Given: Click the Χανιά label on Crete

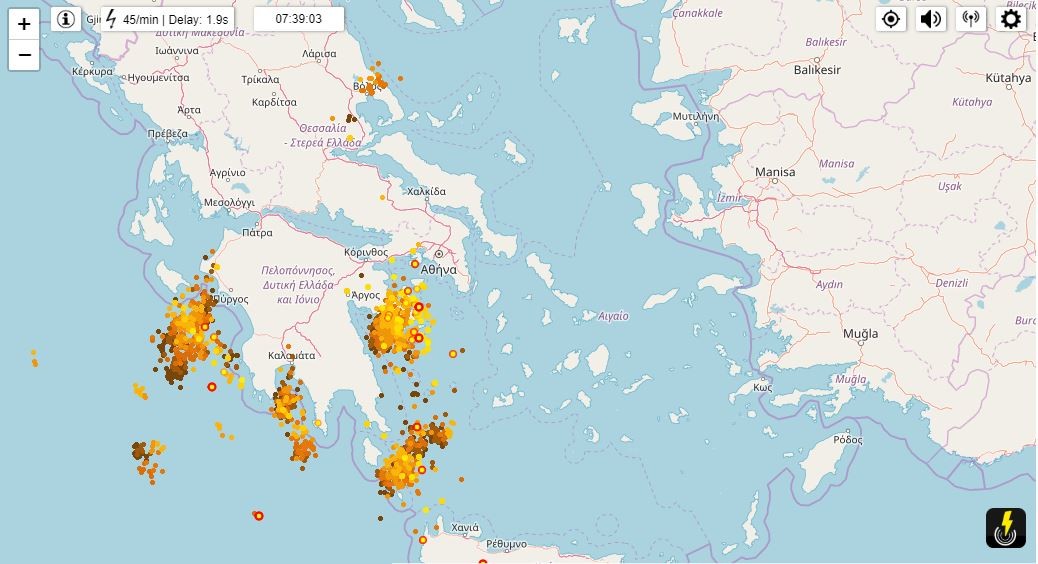Looking at the screenshot, I should point(465,528).
